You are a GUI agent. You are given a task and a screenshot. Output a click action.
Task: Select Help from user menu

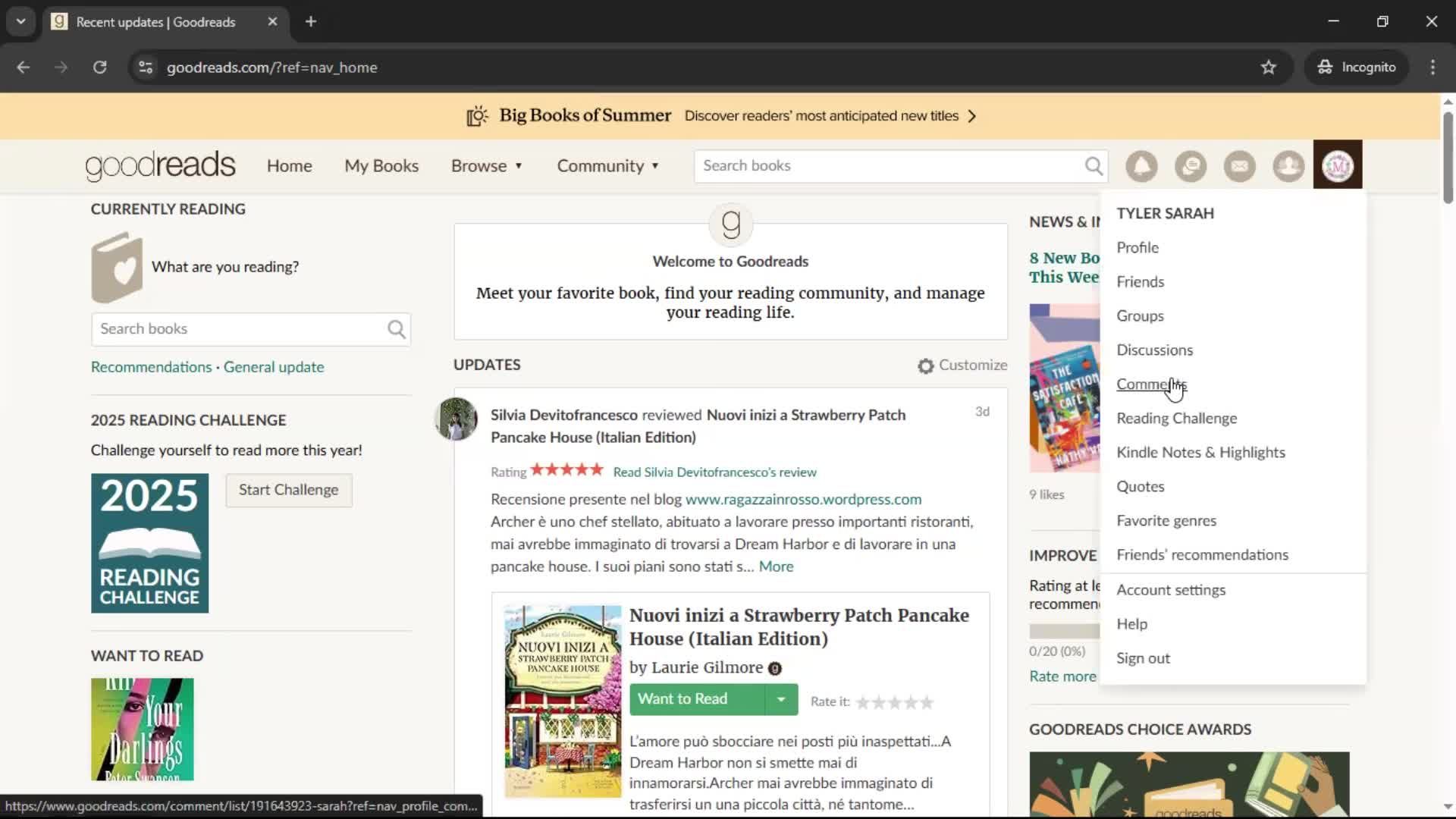(1131, 624)
